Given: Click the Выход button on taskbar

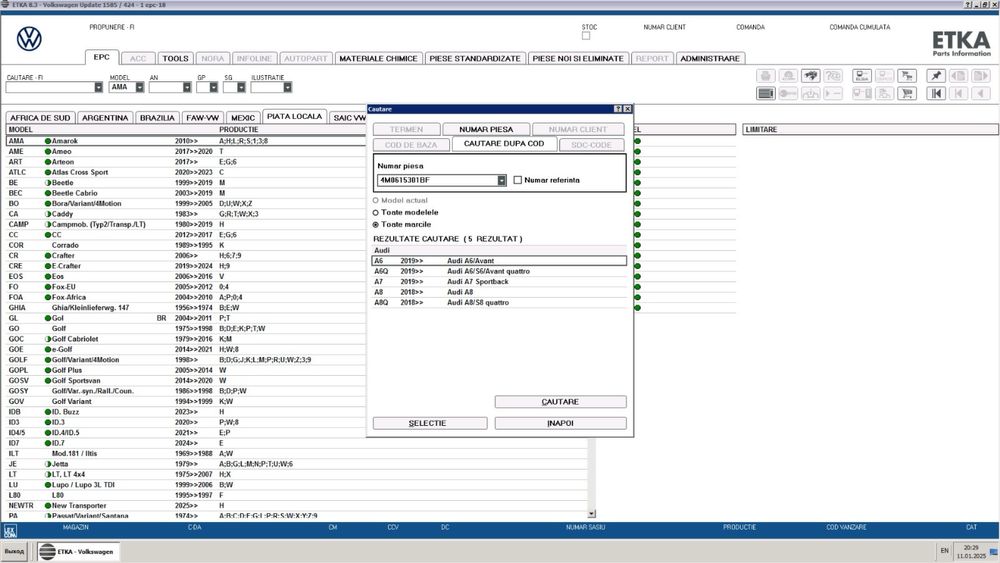Looking at the screenshot, I should [x=14, y=552].
